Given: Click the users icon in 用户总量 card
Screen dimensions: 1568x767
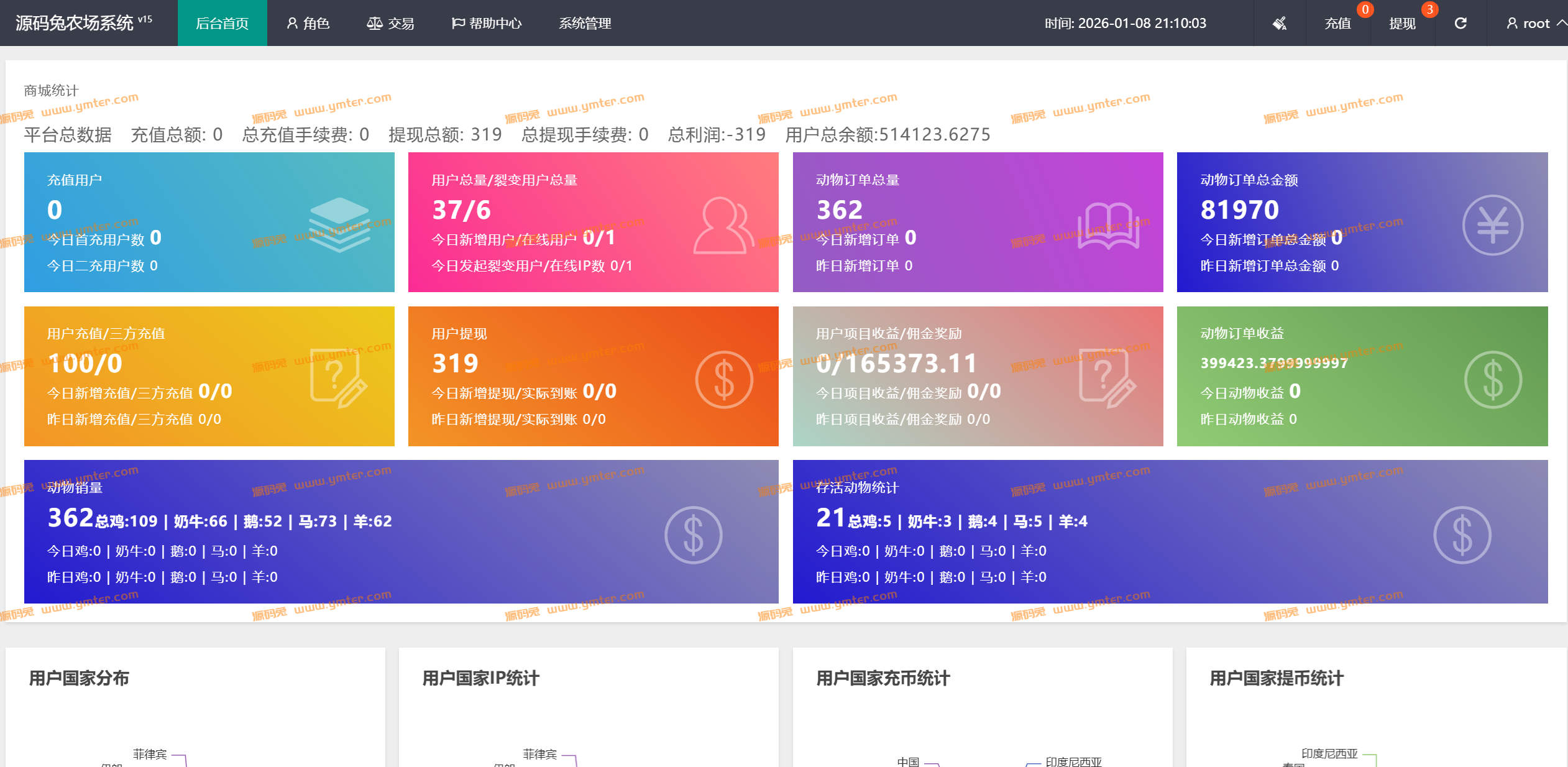Looking at the screenshot, I should (x=723, y=225).
